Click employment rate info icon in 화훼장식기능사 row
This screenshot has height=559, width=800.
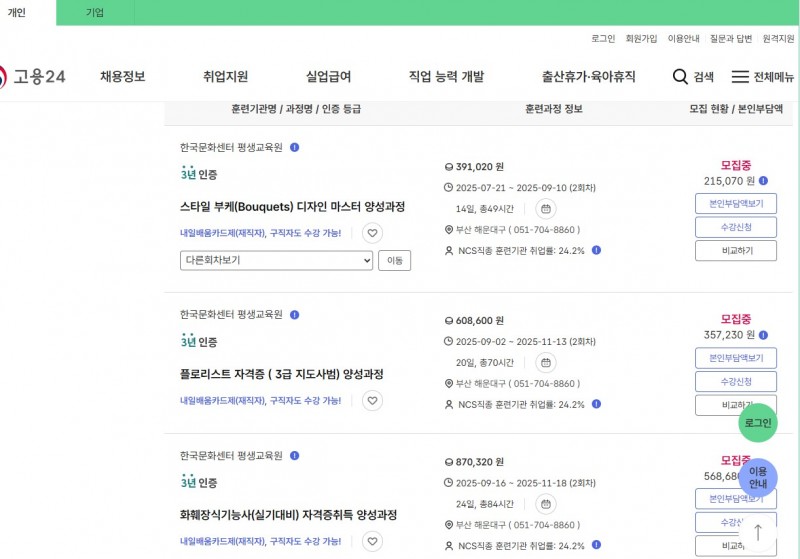point(596,545)
